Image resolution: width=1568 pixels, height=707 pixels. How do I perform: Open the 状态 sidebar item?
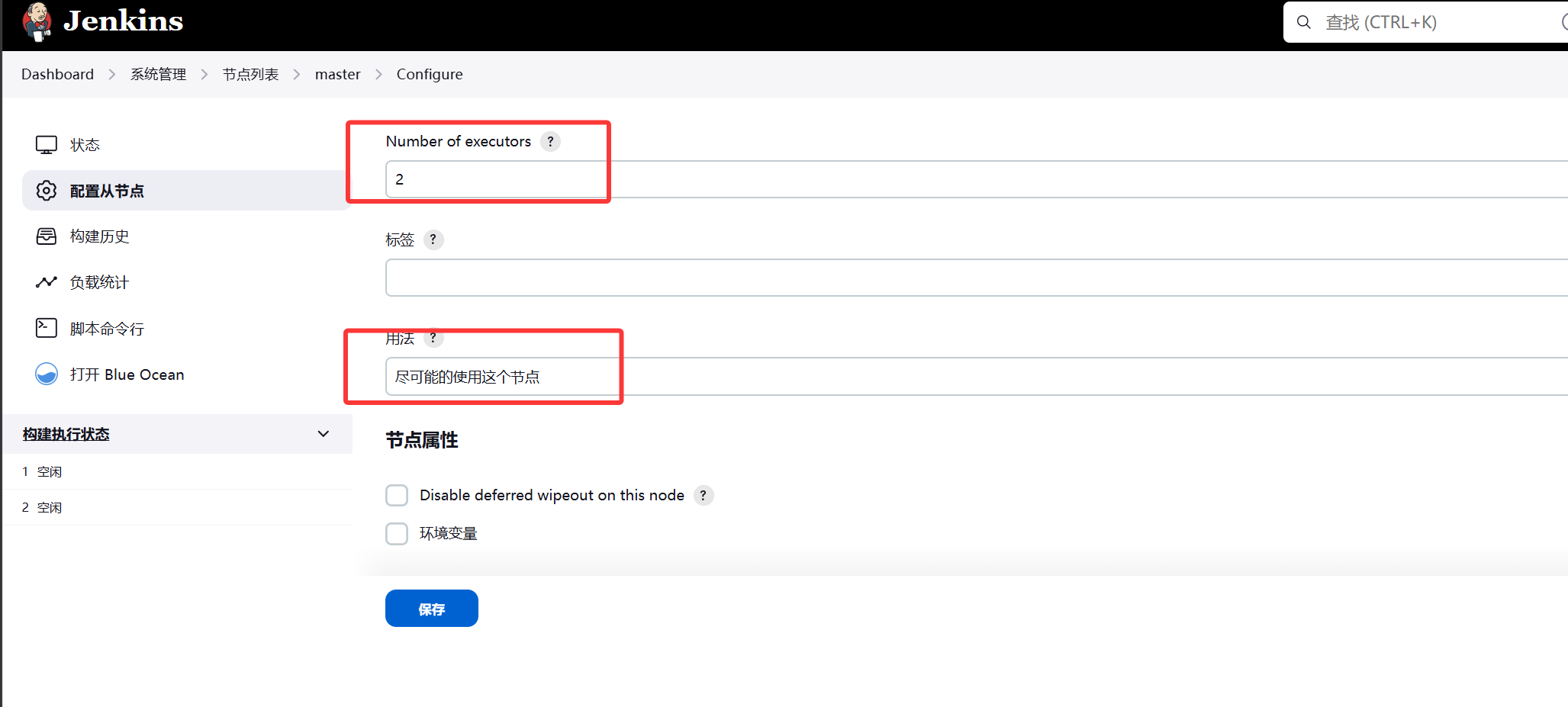(x=186, y=145)
